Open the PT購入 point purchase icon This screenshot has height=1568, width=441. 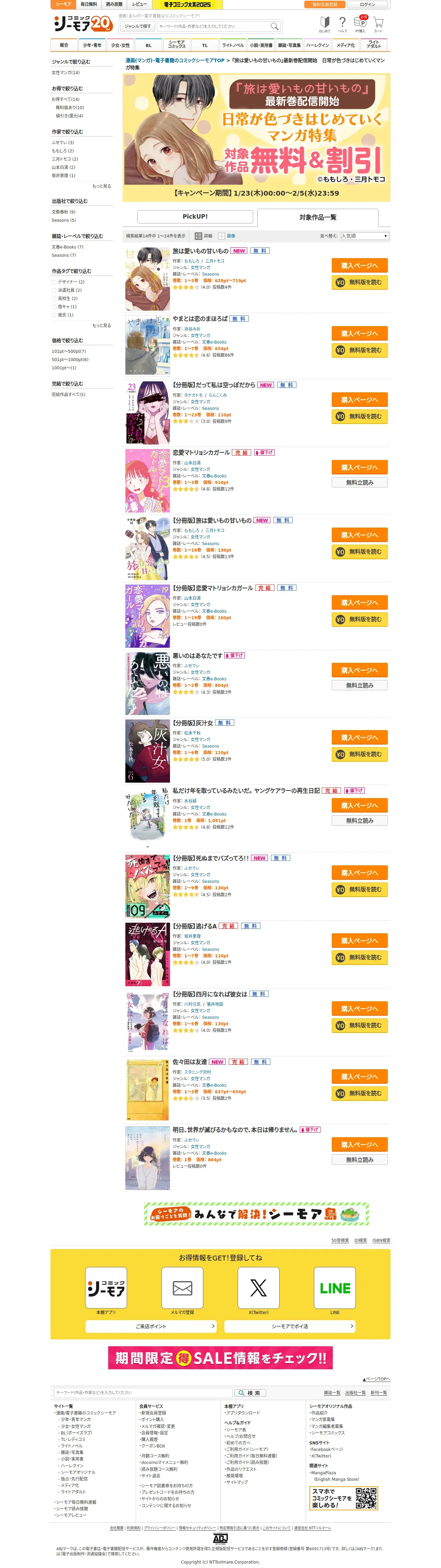click(361, 24)
